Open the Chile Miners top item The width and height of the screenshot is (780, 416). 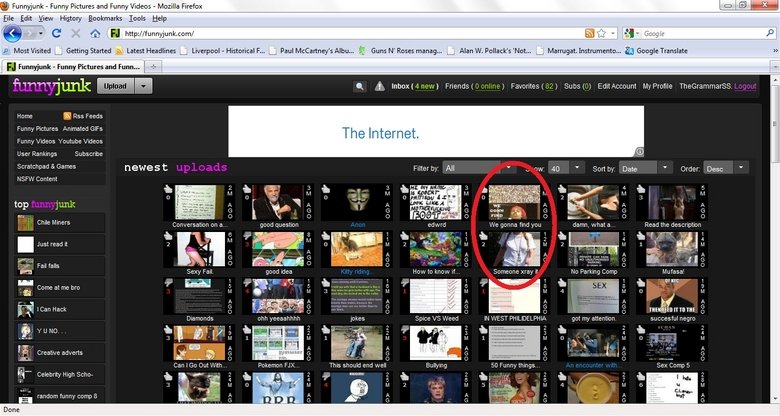52,222
